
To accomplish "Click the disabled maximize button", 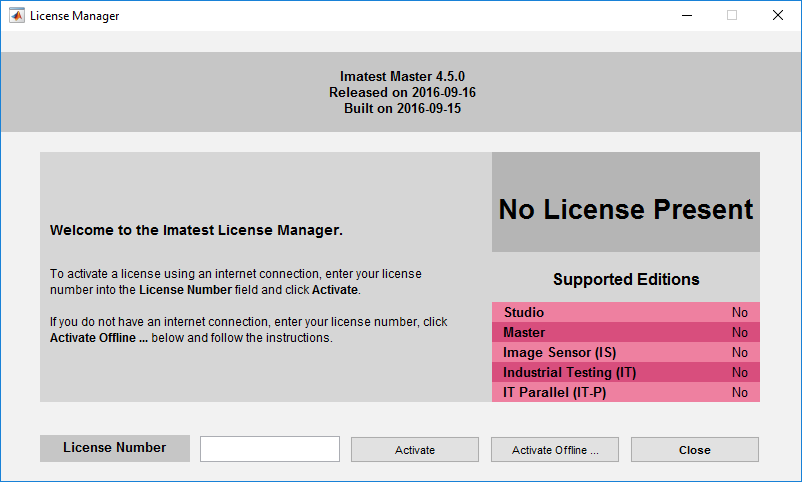I will 732,15.
